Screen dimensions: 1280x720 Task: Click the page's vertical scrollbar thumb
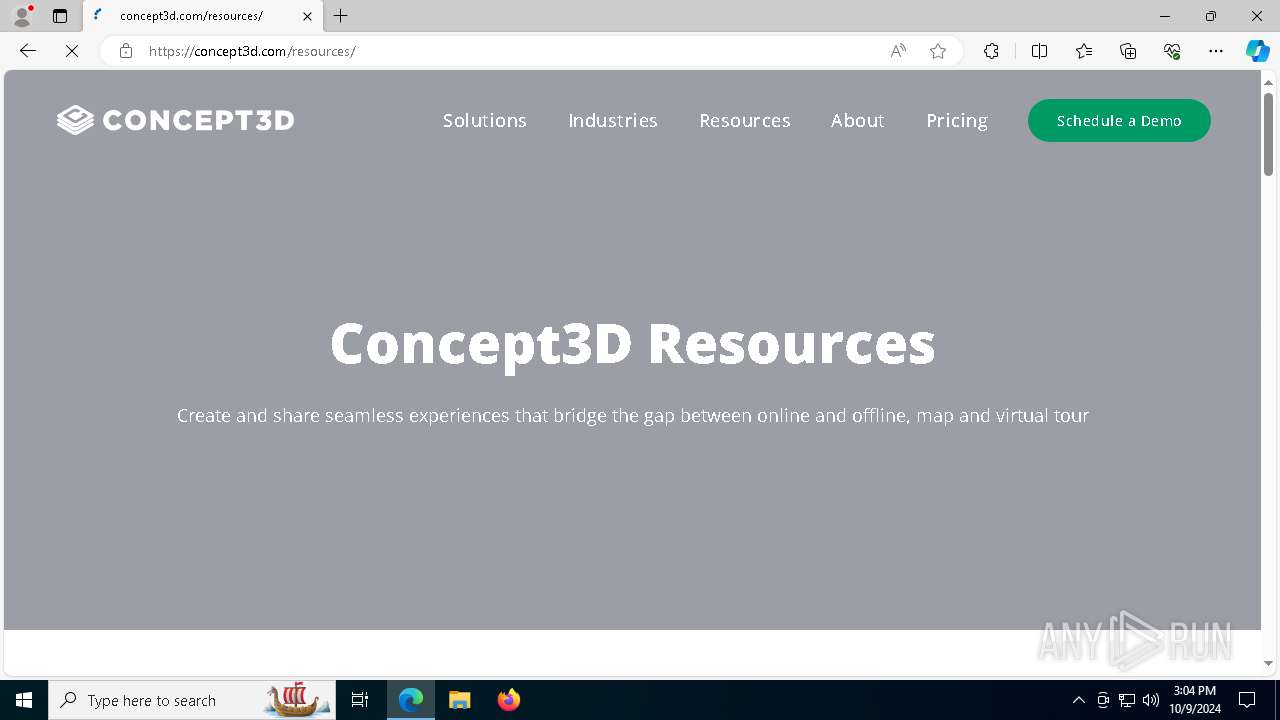(x=1268, y=133)
